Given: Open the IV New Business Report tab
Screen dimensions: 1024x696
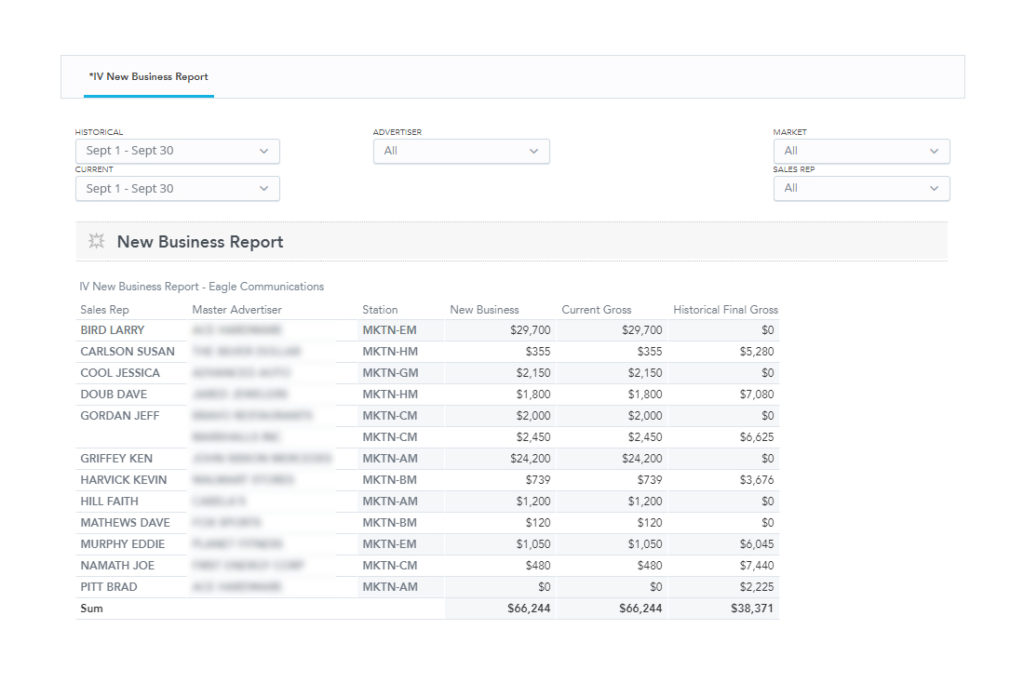Looking at the screenshot, I should 149,76.
